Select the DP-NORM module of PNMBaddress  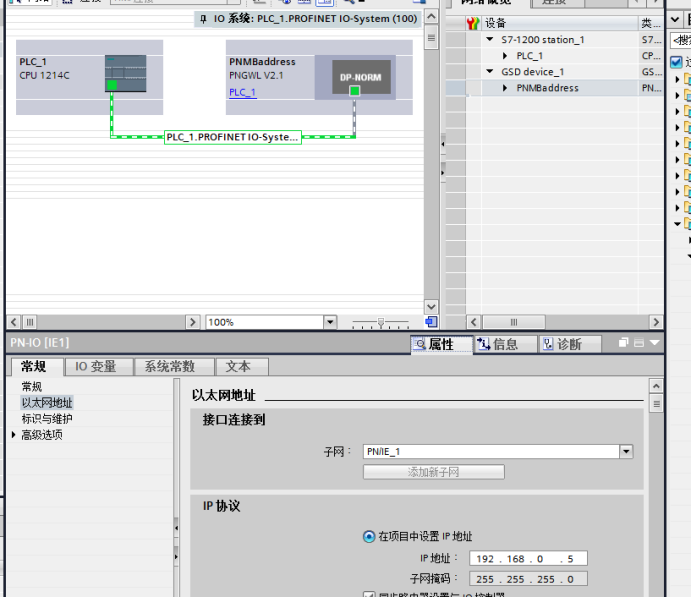tap(361, 77)
